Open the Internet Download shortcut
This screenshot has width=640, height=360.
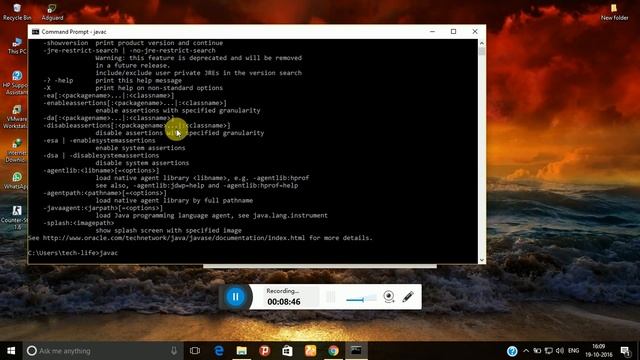click(x=15, y=150)
